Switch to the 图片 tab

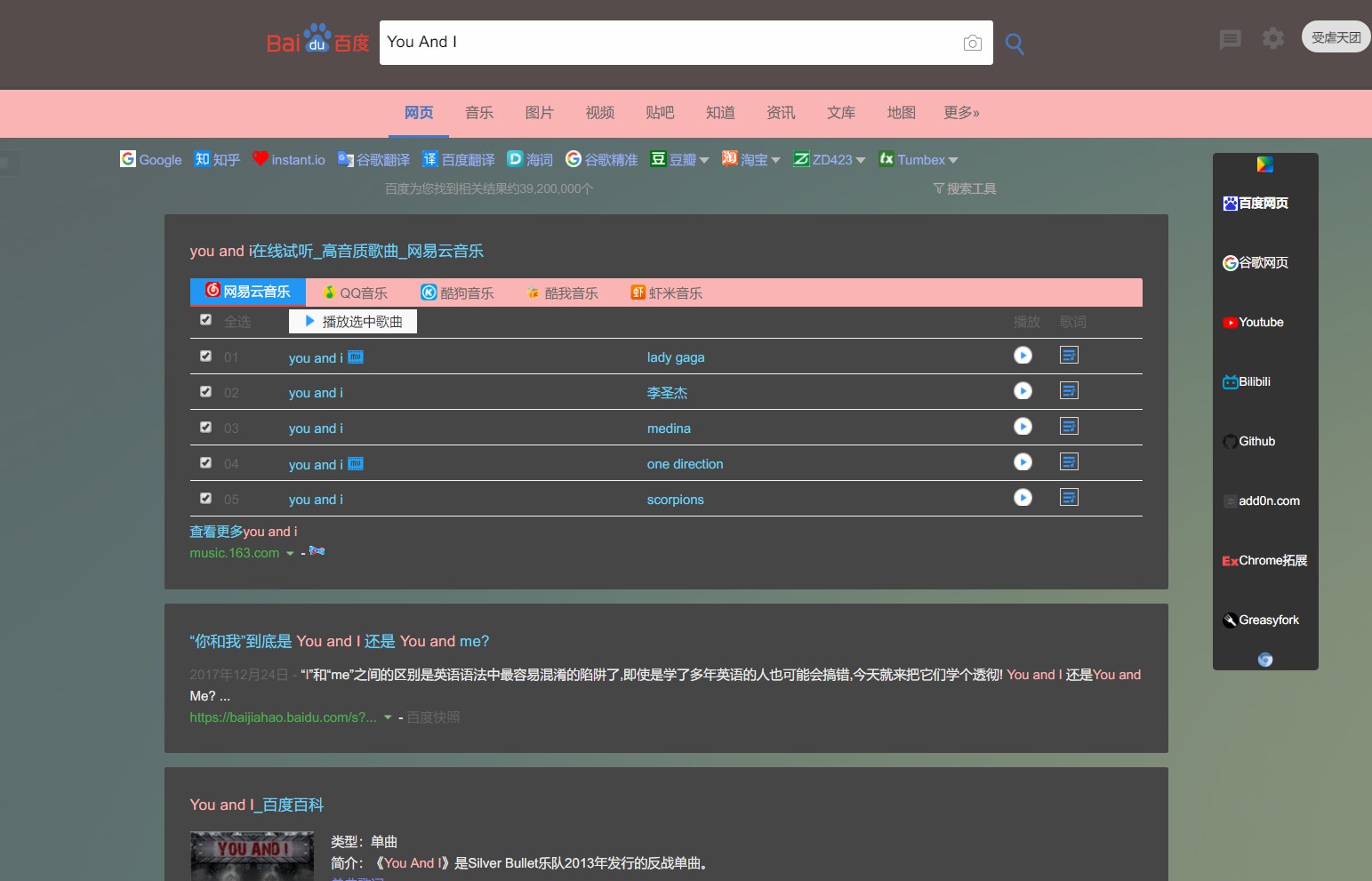539,113
